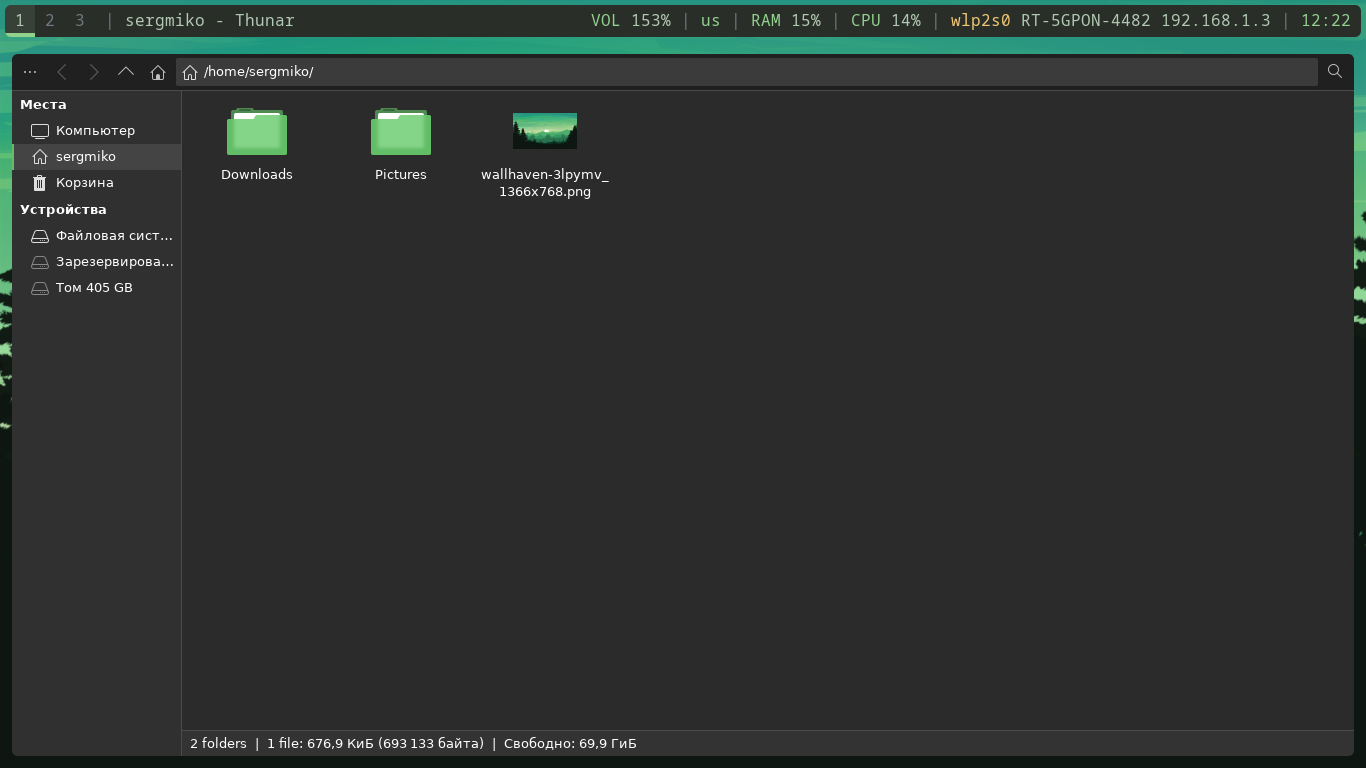Click the home toolbar icon
The height and width of the screenshot is (768, 1366).
point(158,72)
